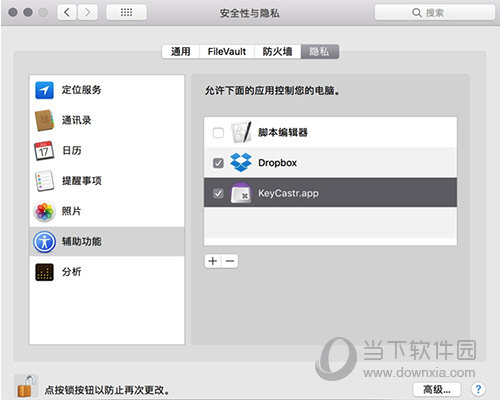
Task: Click the lock icon to prevent changes
Action: point(26,386)
